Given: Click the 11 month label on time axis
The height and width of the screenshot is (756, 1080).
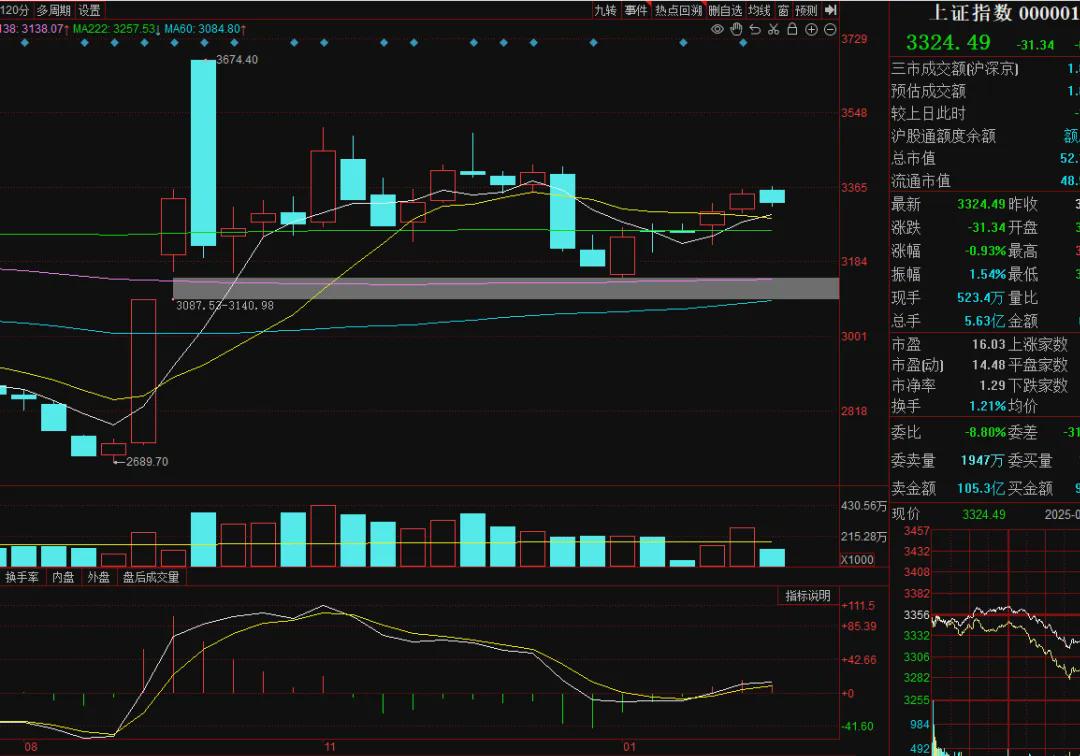Looking at the screenshot, I should pyautogui.click(x=330, y=747).
